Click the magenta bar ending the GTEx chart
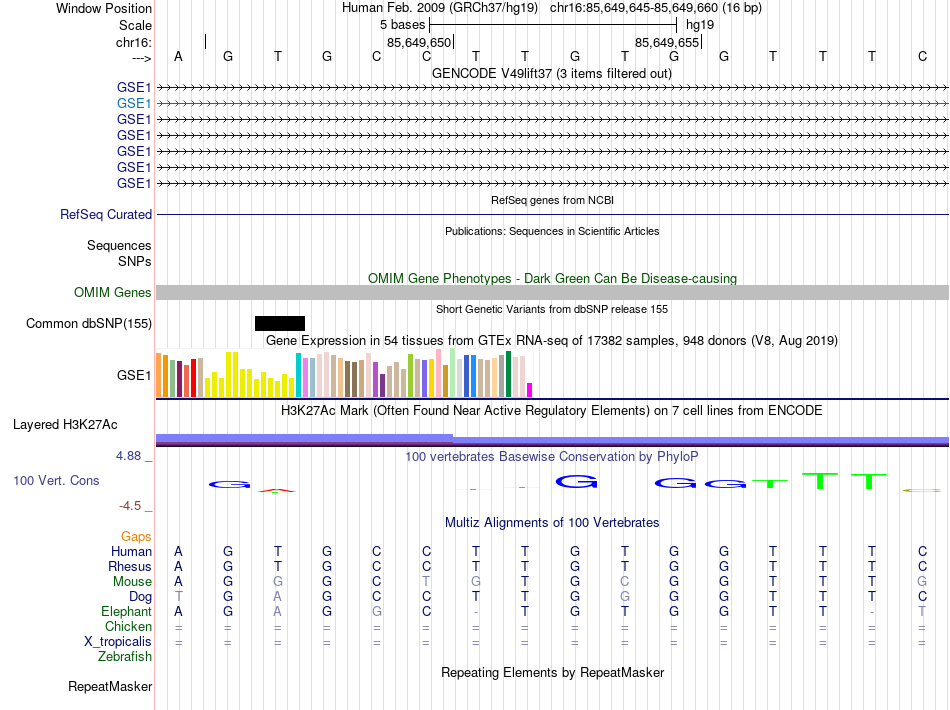This screenshot has height=710, width=950. coord(530,390)
